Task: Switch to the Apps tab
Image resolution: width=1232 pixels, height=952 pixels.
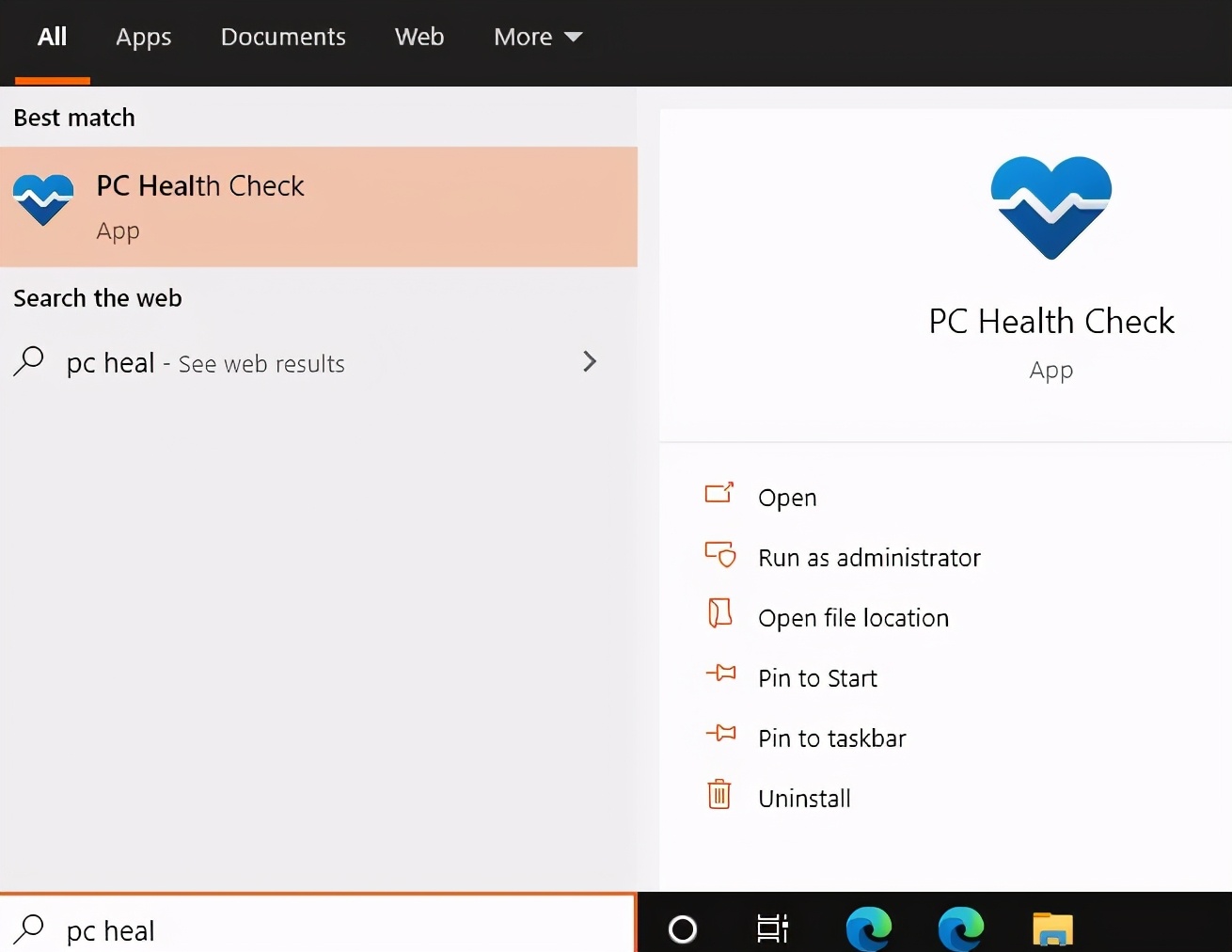Action: click(143, 37)
